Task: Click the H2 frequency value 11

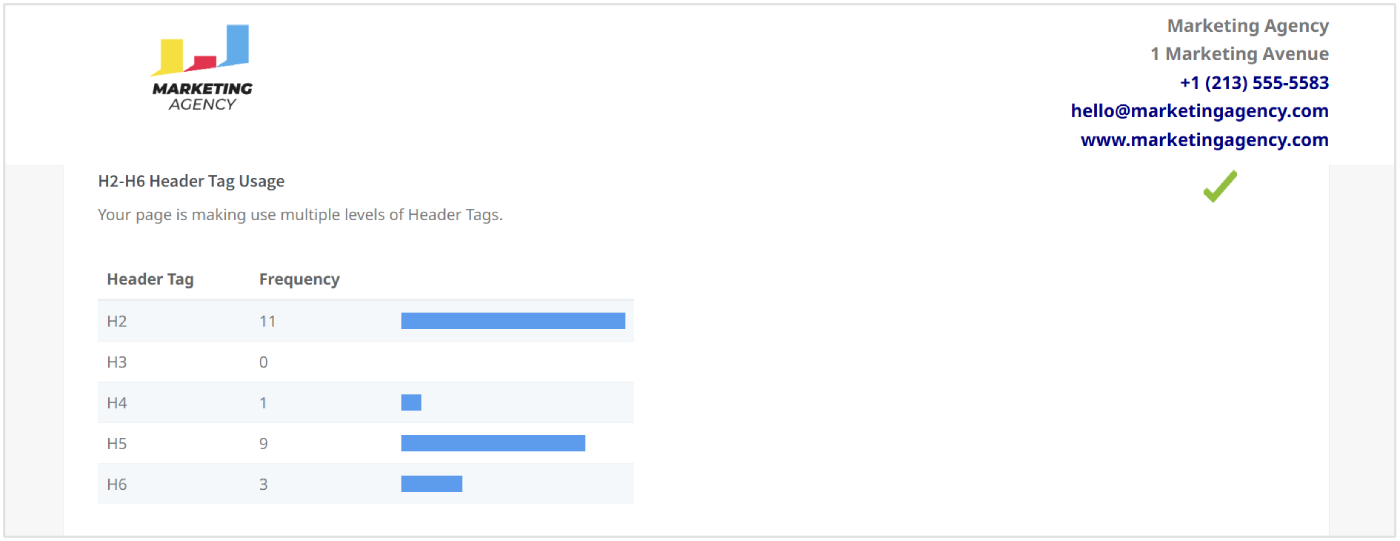Action: (267, 321)
